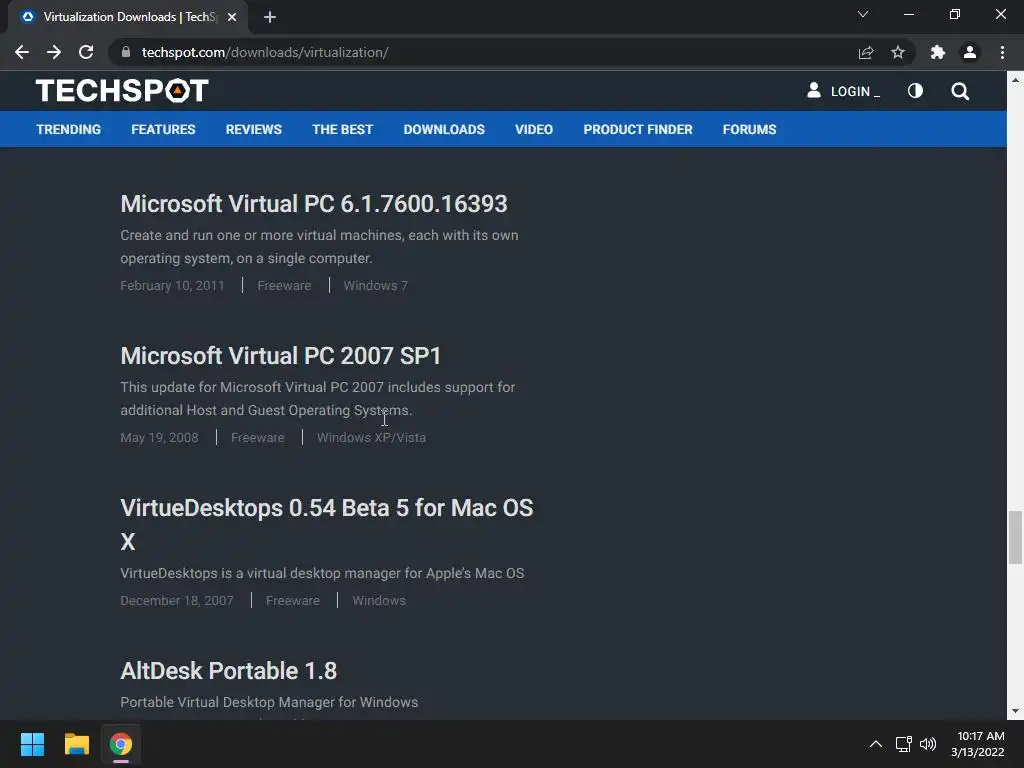
Task: Open the Chrome profile avatar icon
Action: [970, 52]
